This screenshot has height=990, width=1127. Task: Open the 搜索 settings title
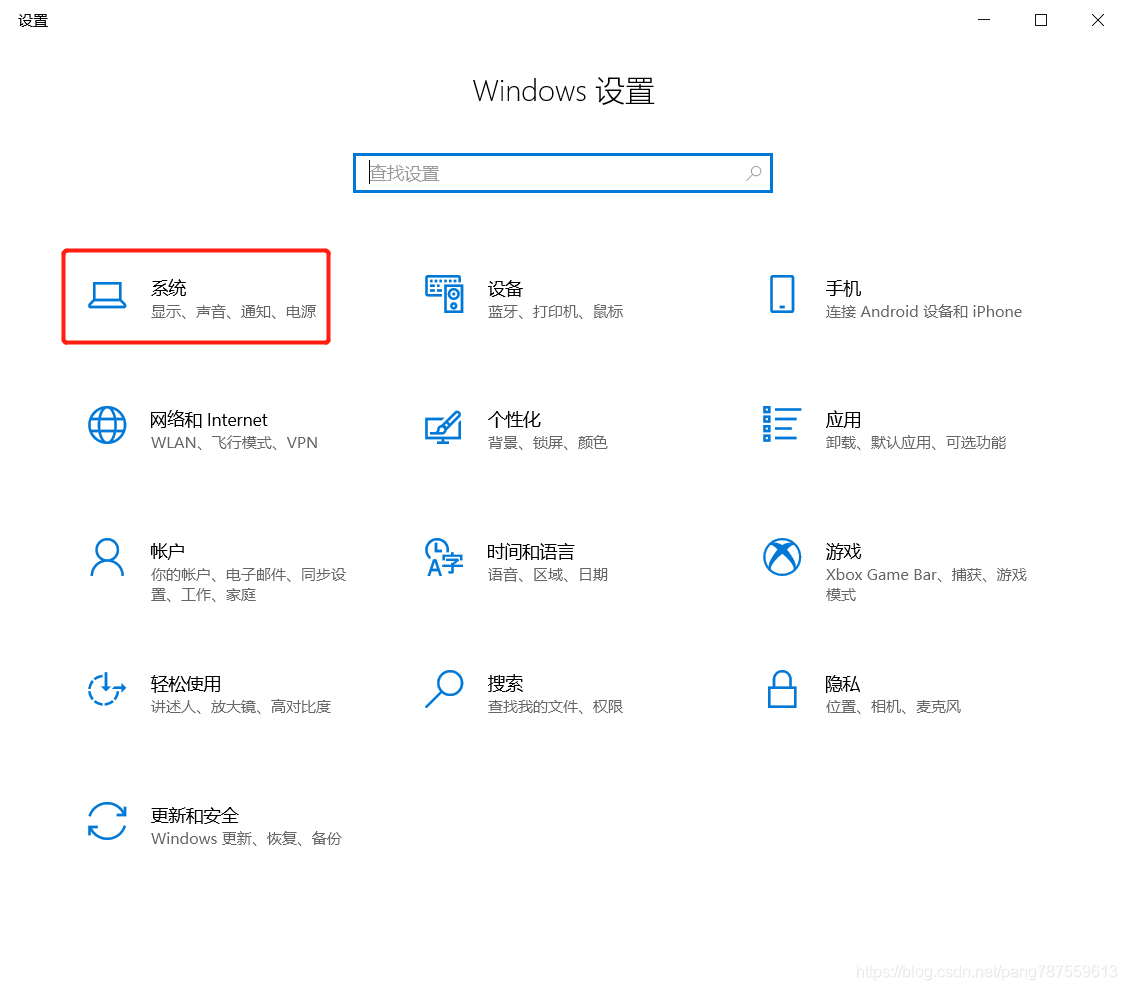click(505, 684)
